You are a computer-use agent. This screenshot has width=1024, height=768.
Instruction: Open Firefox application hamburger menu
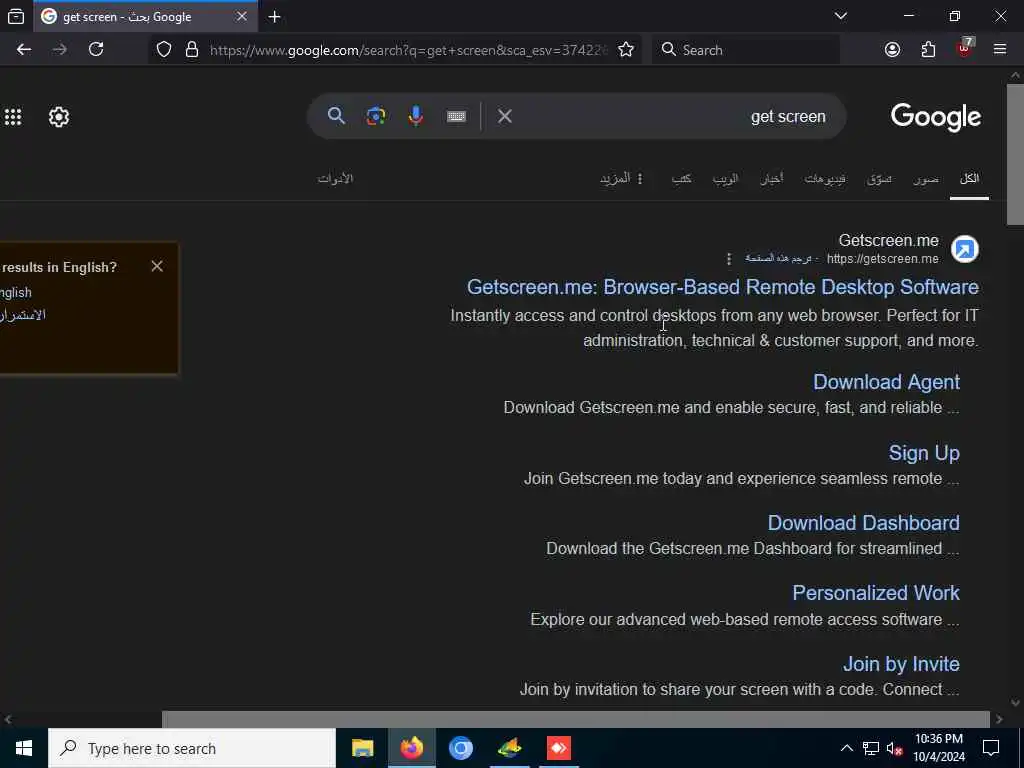click(1000, 50)
